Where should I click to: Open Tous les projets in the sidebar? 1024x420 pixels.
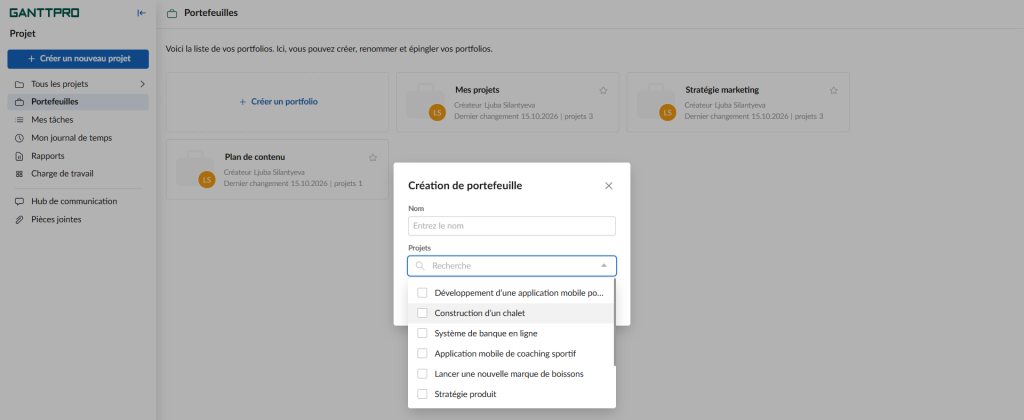point(78,84)
